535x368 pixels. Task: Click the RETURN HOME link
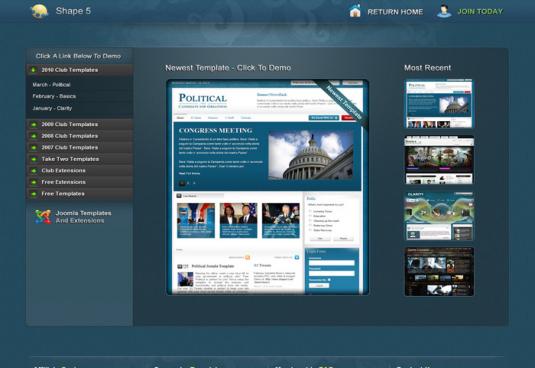395,12
